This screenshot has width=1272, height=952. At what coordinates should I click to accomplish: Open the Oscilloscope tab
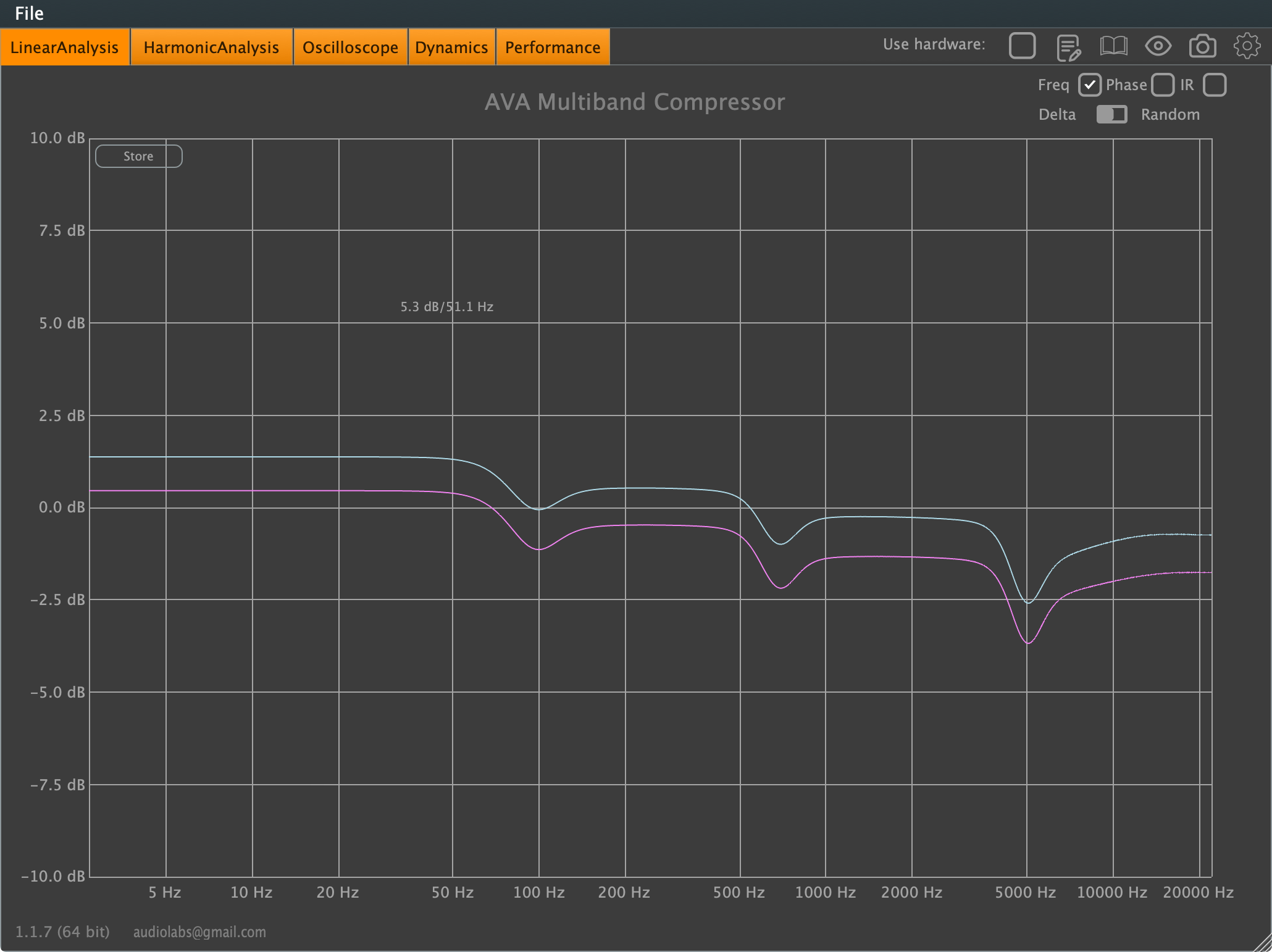(350, 46)
